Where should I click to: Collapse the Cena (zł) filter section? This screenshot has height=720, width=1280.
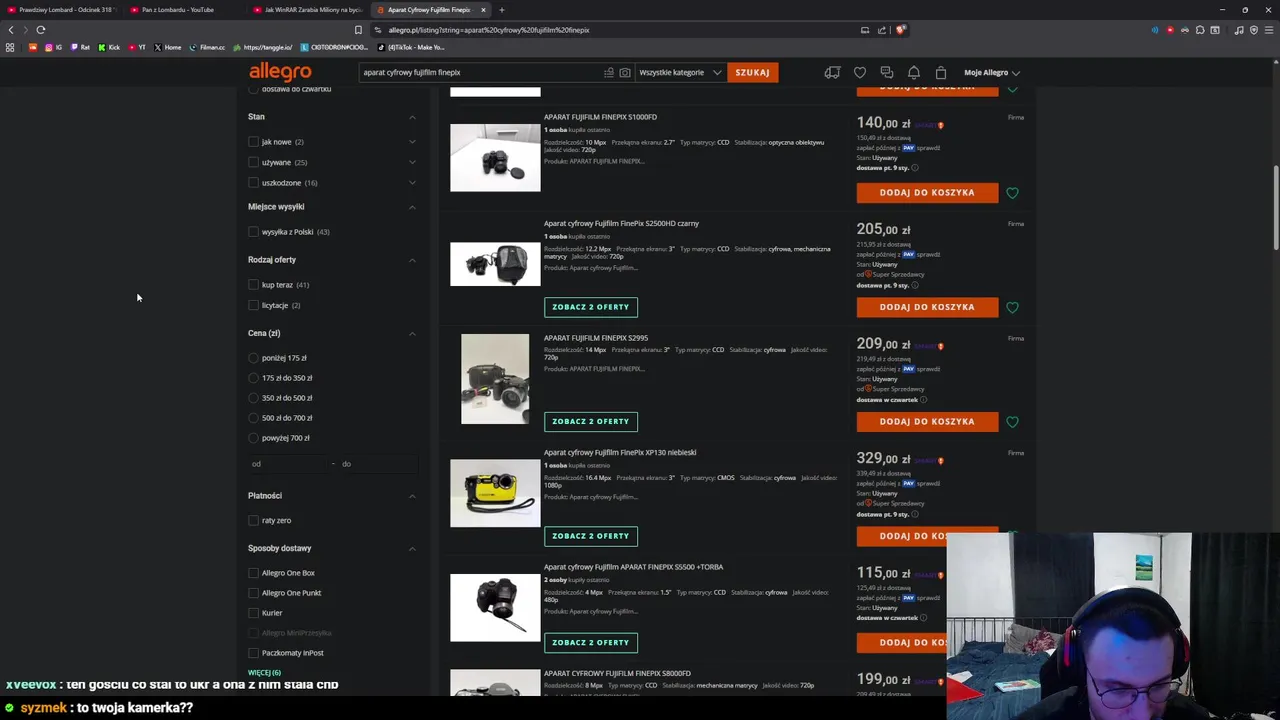pos(412,333)
